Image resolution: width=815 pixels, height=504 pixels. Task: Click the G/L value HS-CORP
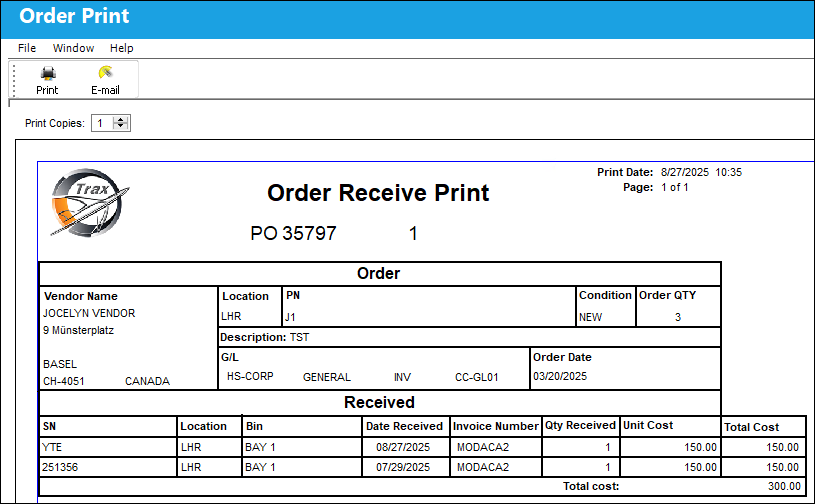[250, 376]
